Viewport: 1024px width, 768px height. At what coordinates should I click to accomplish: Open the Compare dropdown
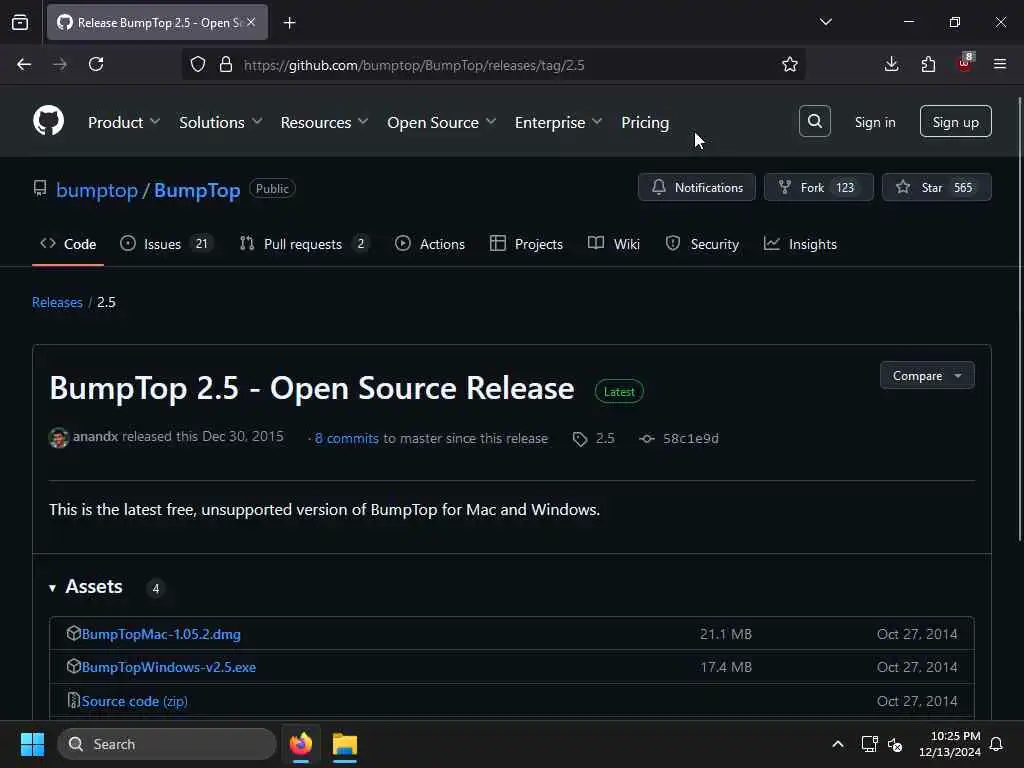[x=927, y=376]
